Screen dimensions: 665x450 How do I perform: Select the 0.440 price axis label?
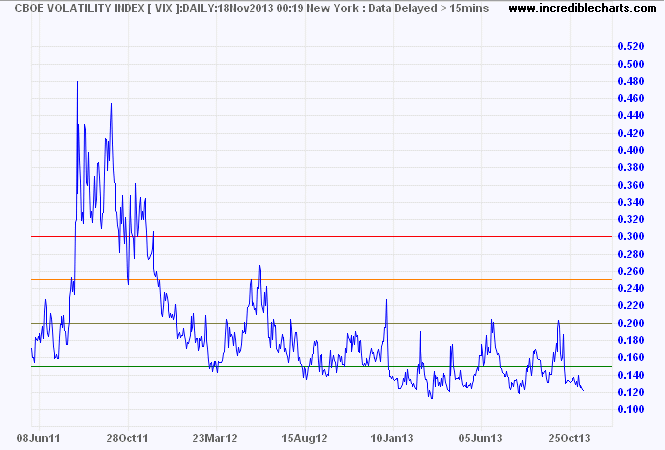point(631,115)
